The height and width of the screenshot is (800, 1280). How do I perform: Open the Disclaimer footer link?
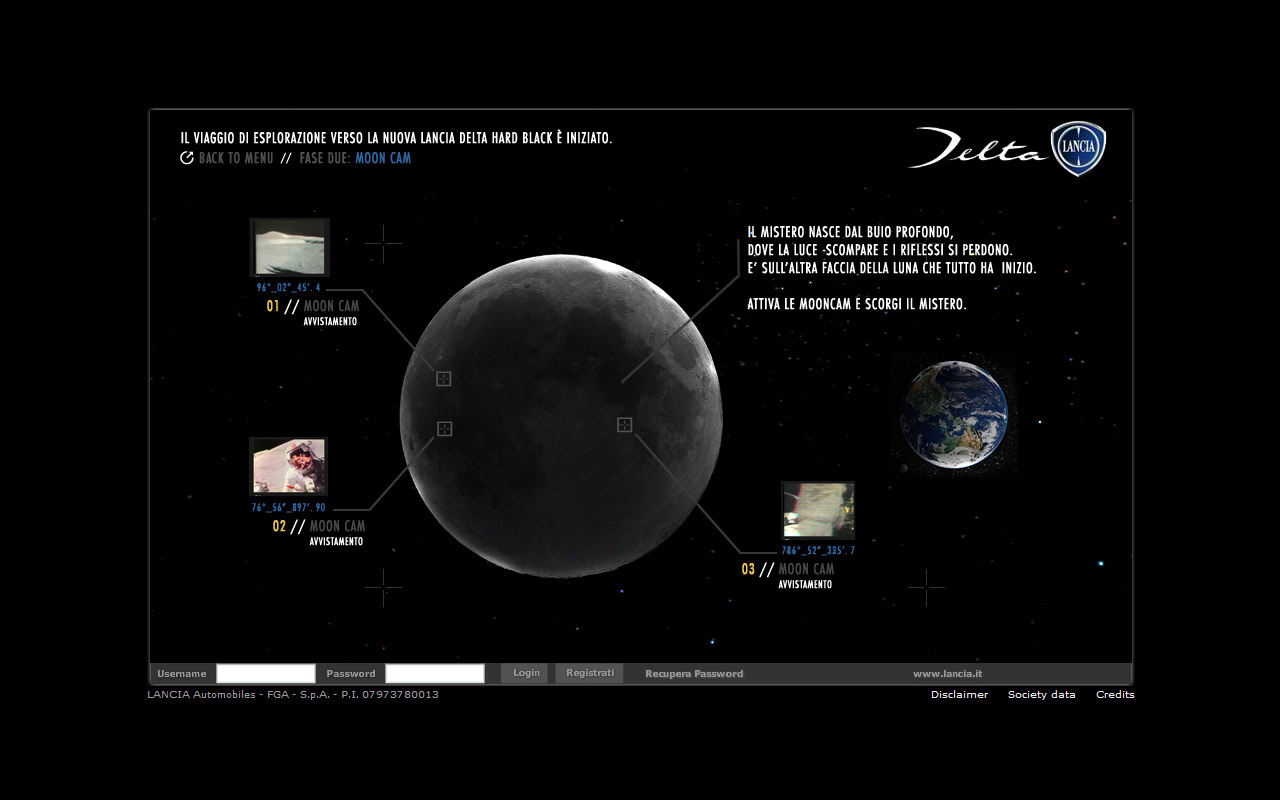[959, 694]
